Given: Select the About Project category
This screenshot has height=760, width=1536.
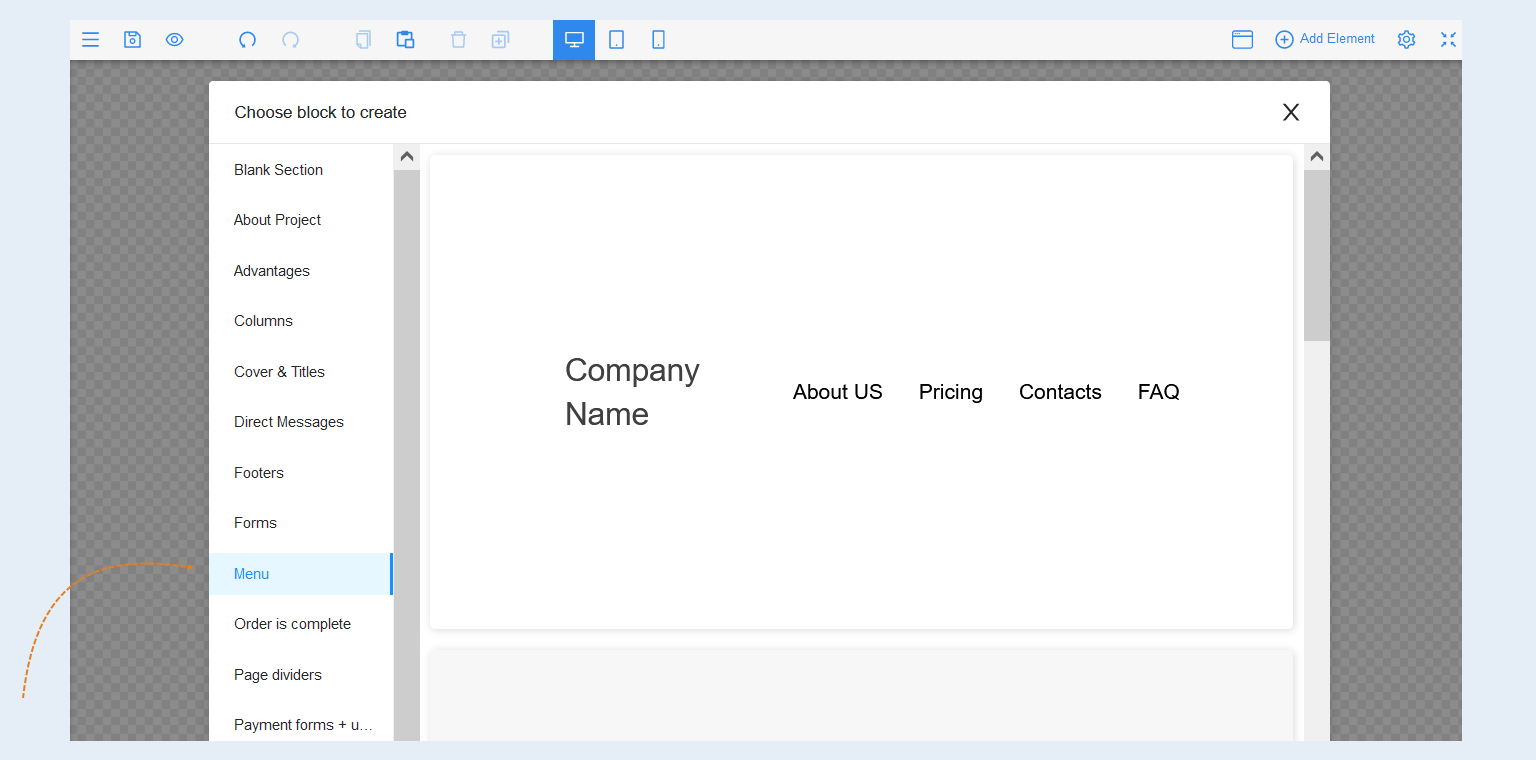Looking at the screenshot, I should 301,220.
